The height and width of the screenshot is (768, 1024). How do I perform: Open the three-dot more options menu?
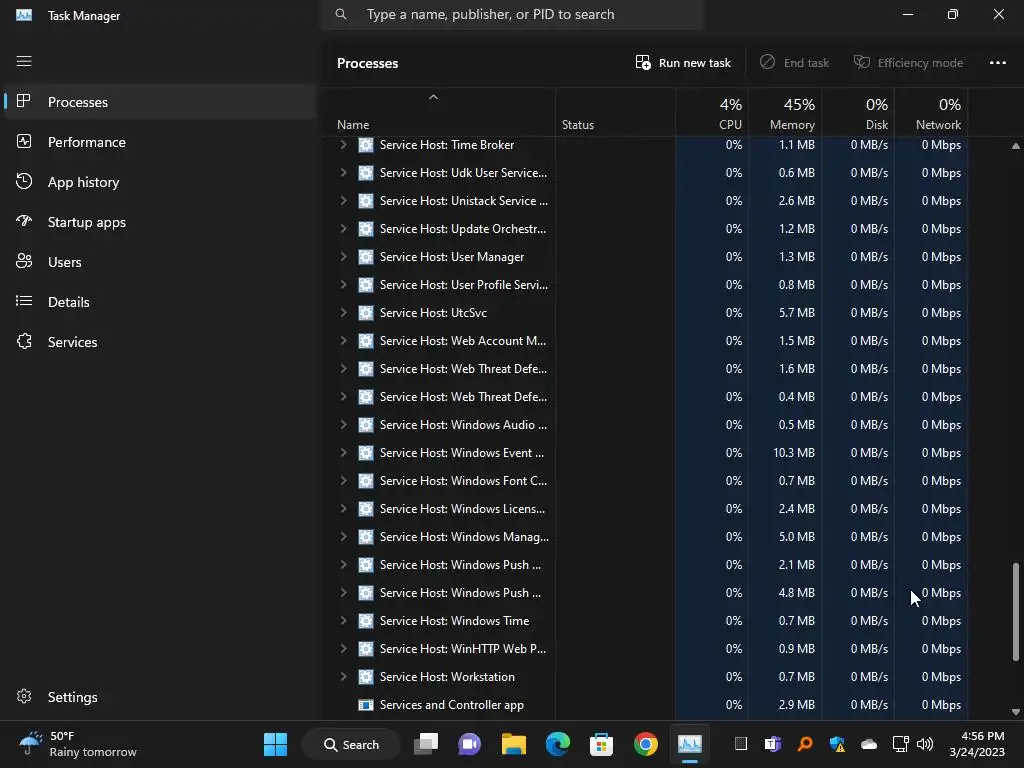[x=997, y=63]
